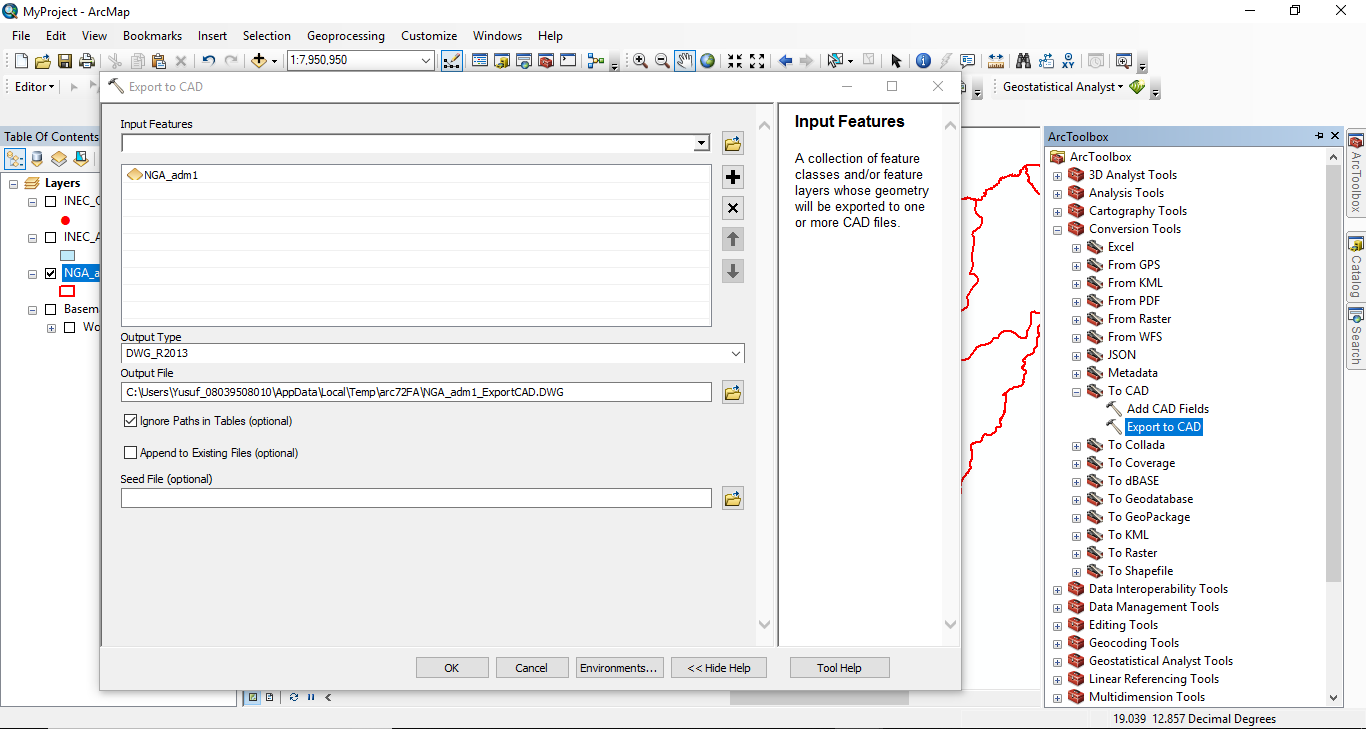Open the Identify tool
This screenshot has height=729, width=1366.
[922, 60]
